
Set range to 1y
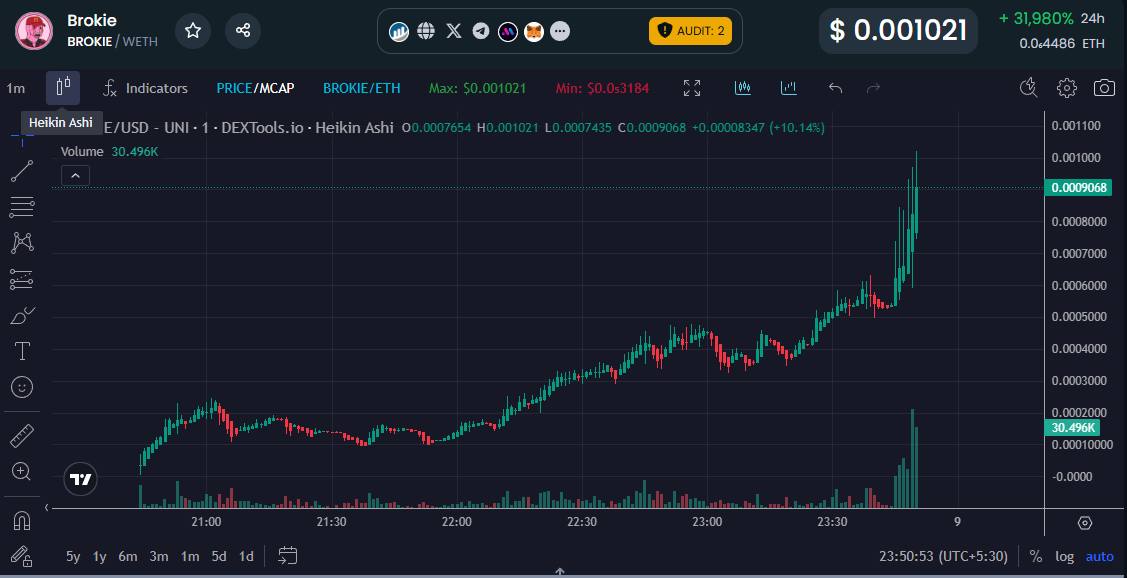click(x=100, y=556)
